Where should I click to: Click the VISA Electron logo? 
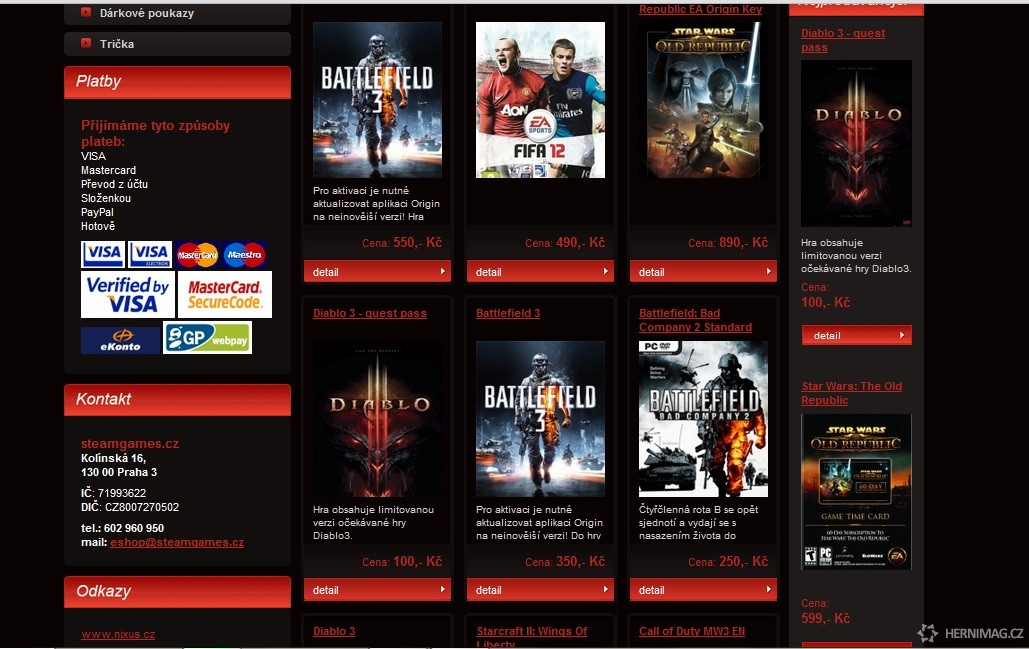(150, 254)
